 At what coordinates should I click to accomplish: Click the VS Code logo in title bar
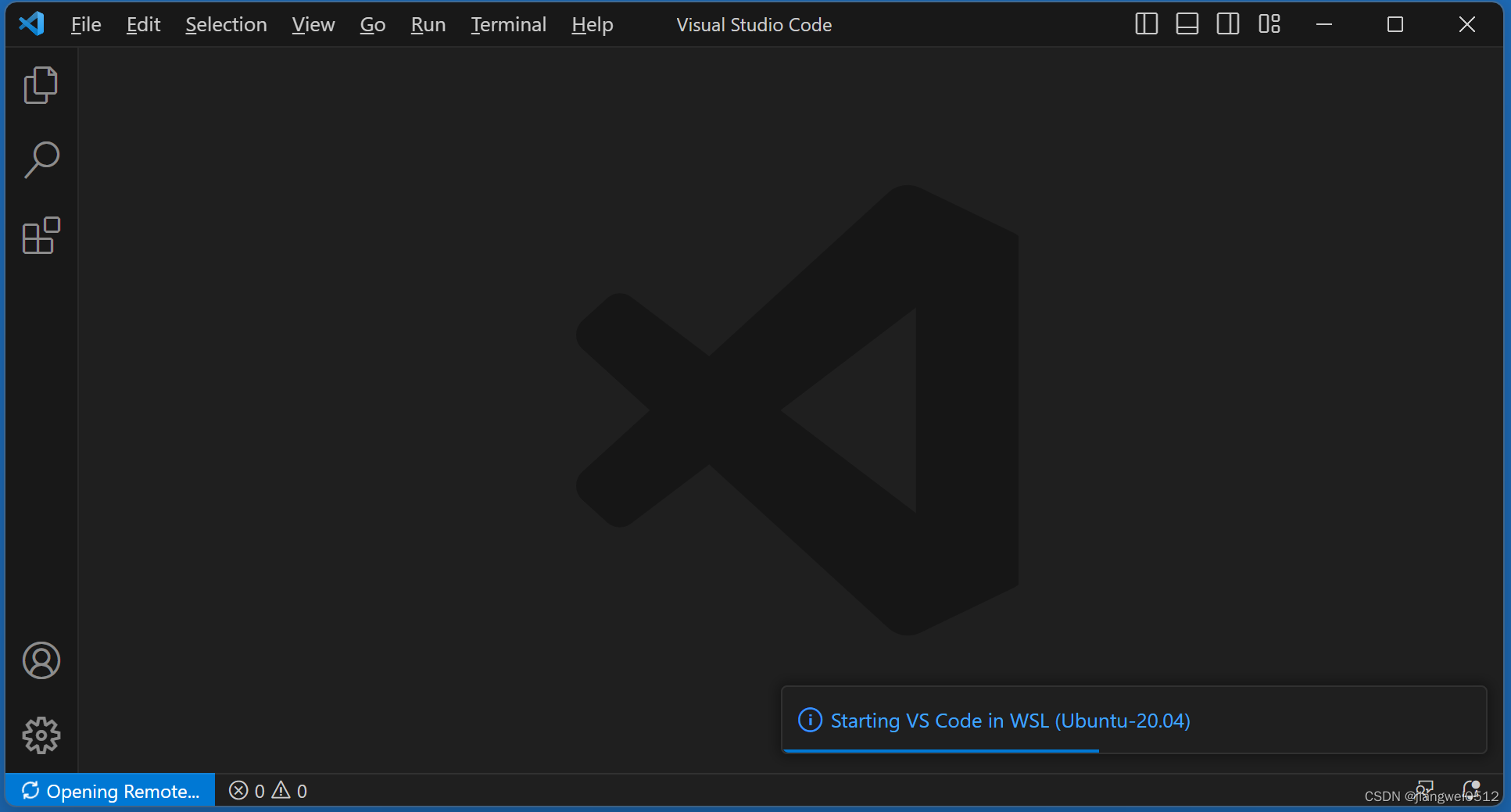coord(32,24)
